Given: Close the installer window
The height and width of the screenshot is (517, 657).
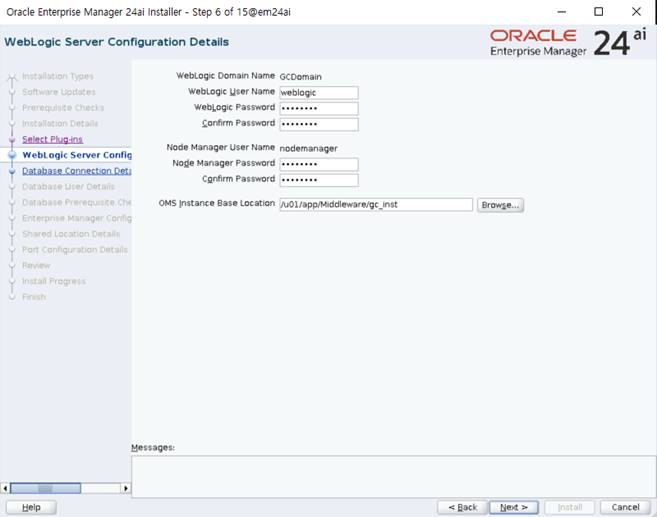Looking at the screenshot, I should click(636, 12).
